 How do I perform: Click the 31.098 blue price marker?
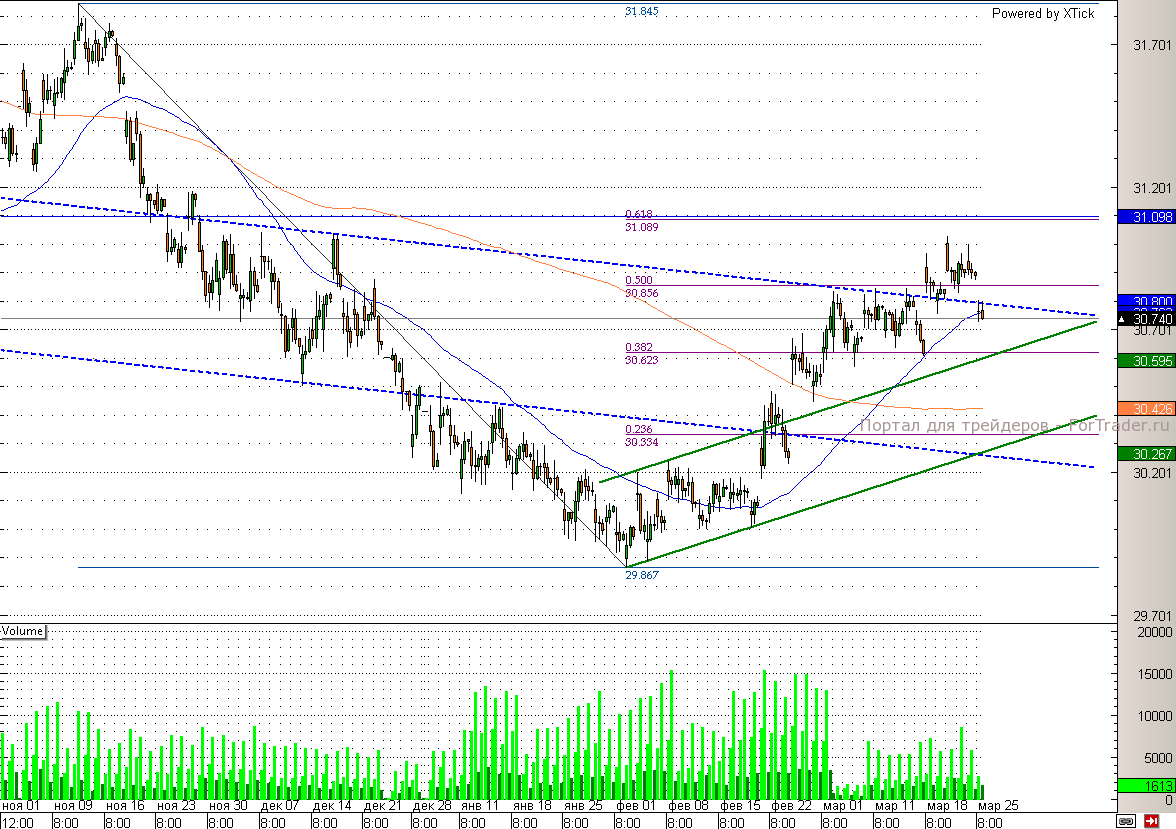click(x=1146, y=217)
